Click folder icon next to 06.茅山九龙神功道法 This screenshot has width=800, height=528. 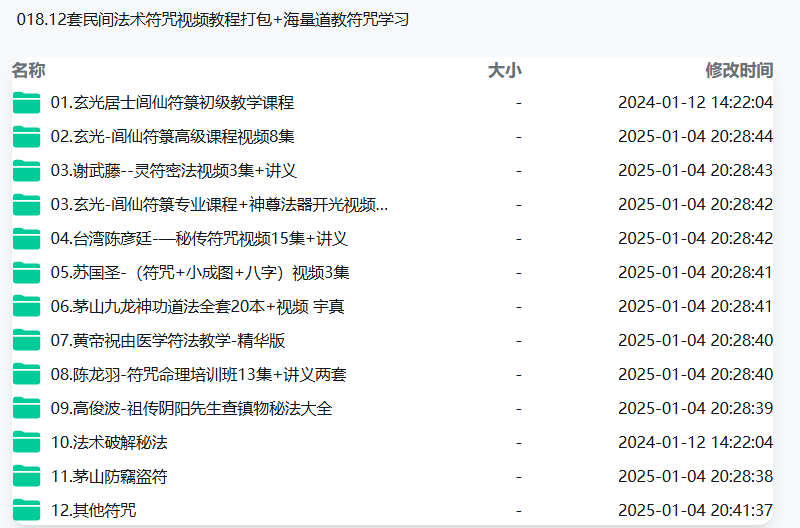26,307
